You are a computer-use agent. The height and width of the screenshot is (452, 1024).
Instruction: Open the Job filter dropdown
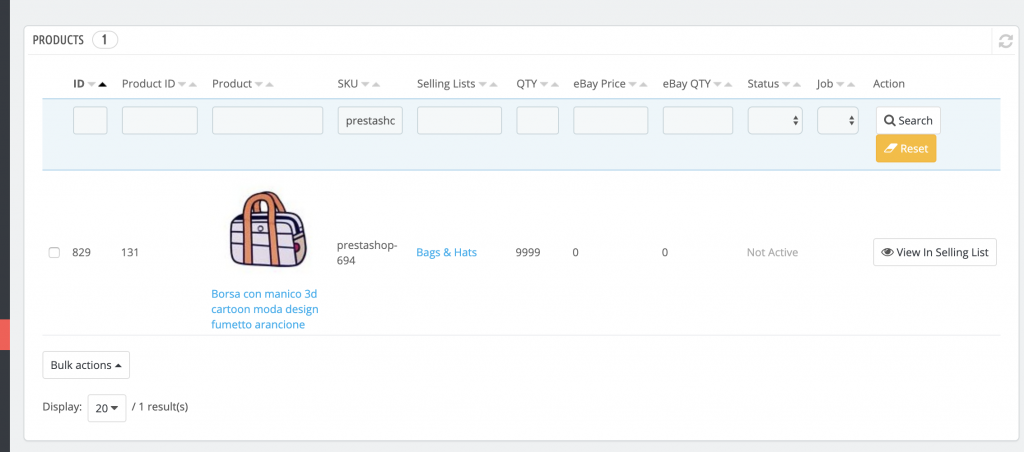click(838, 121)
